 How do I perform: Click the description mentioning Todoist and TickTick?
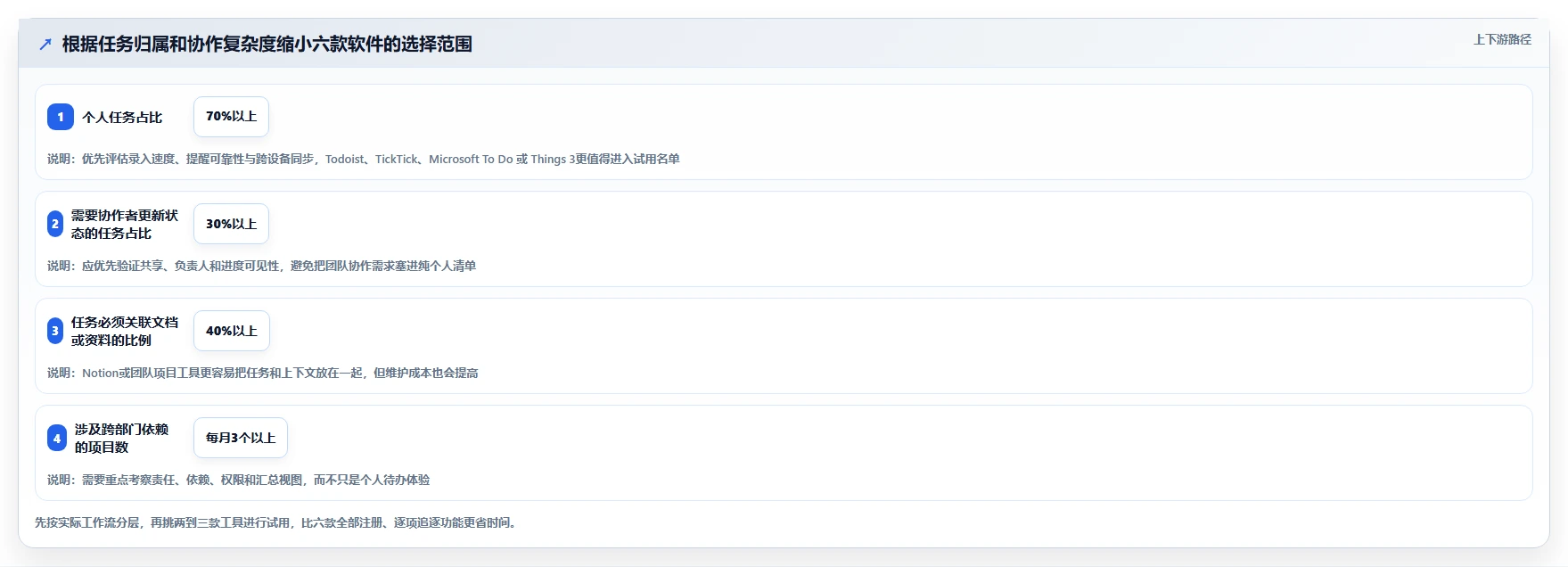click(x=364, y=159)
